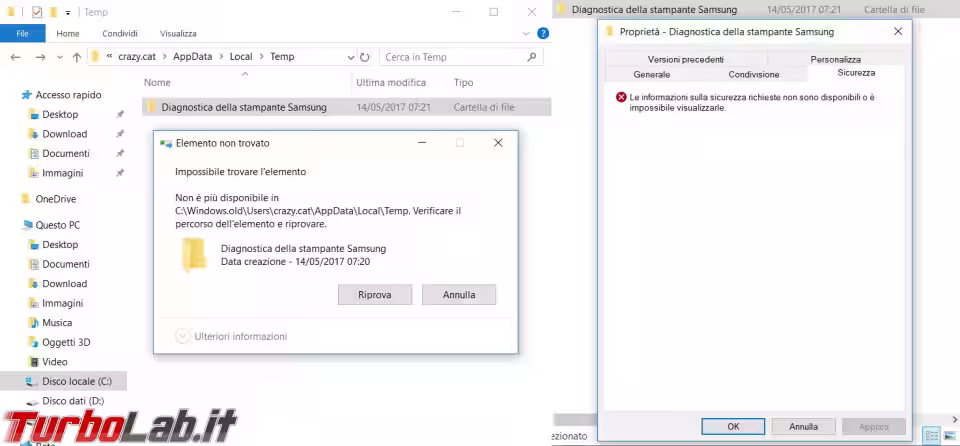Open recent locations dropdown arrow
This screenshot has height=446, width=960.
[x=59, y=57]
